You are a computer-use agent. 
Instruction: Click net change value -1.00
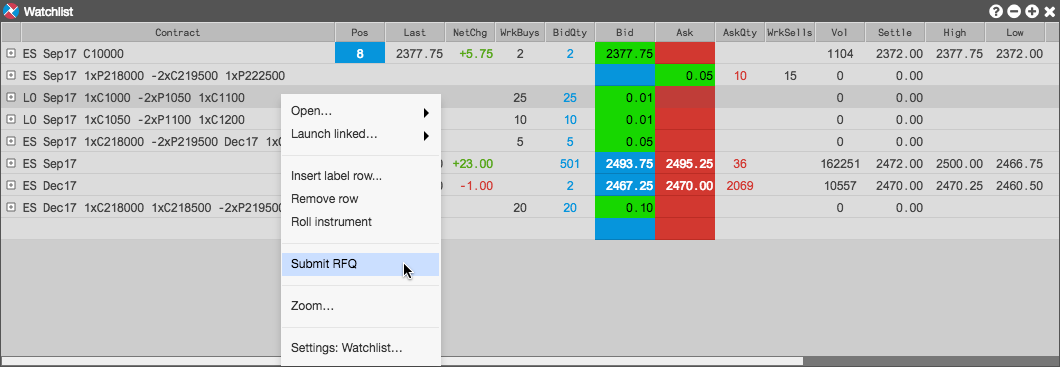pyautogui.click(x=476, y=186)
